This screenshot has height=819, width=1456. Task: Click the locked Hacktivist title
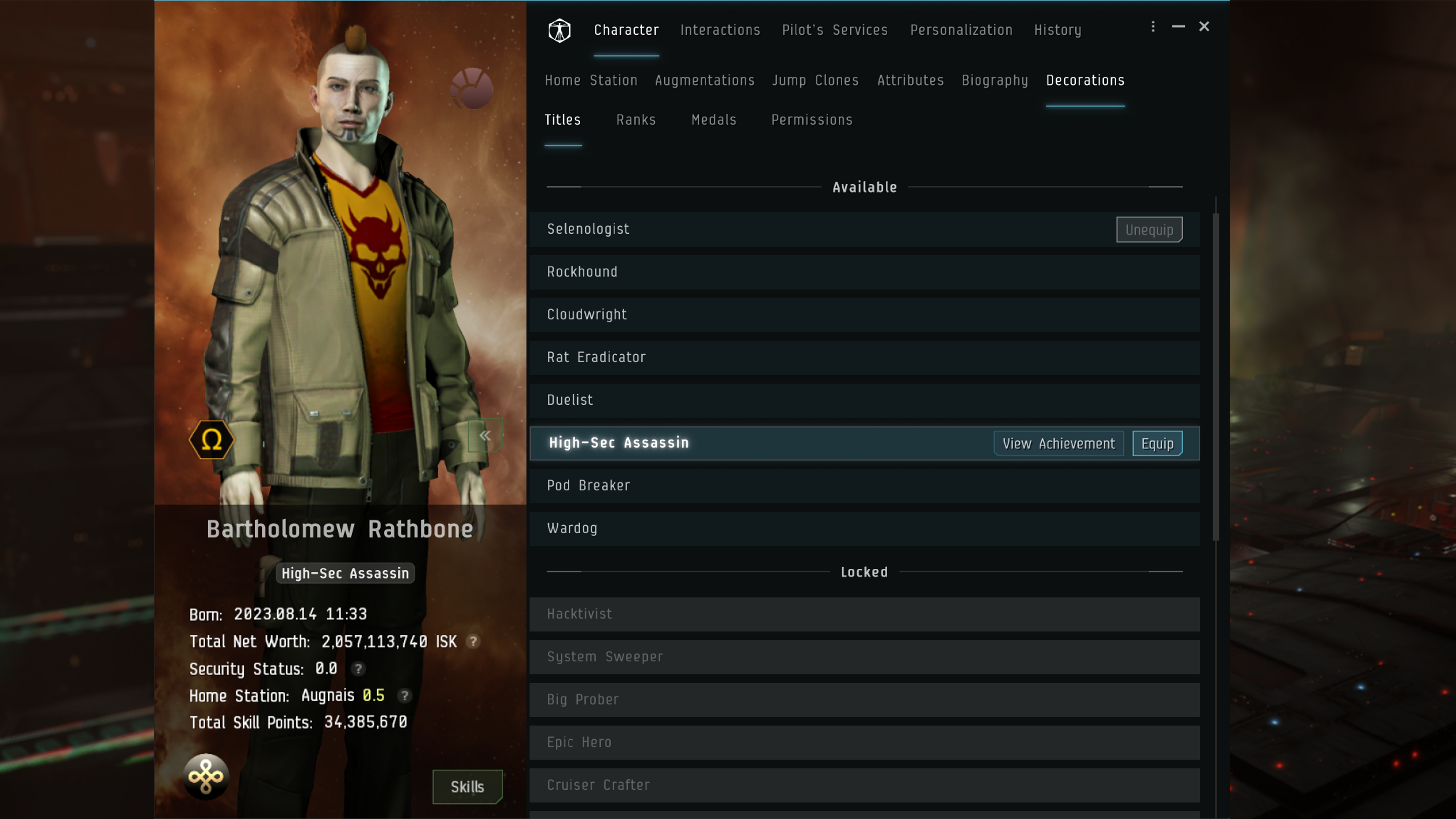(865, 614)
